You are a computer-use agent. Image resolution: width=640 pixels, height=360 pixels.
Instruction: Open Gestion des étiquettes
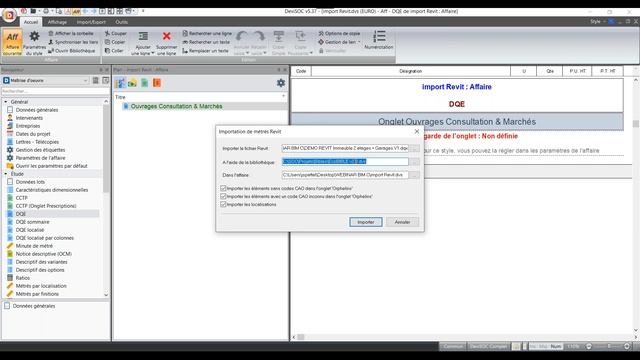40,150
